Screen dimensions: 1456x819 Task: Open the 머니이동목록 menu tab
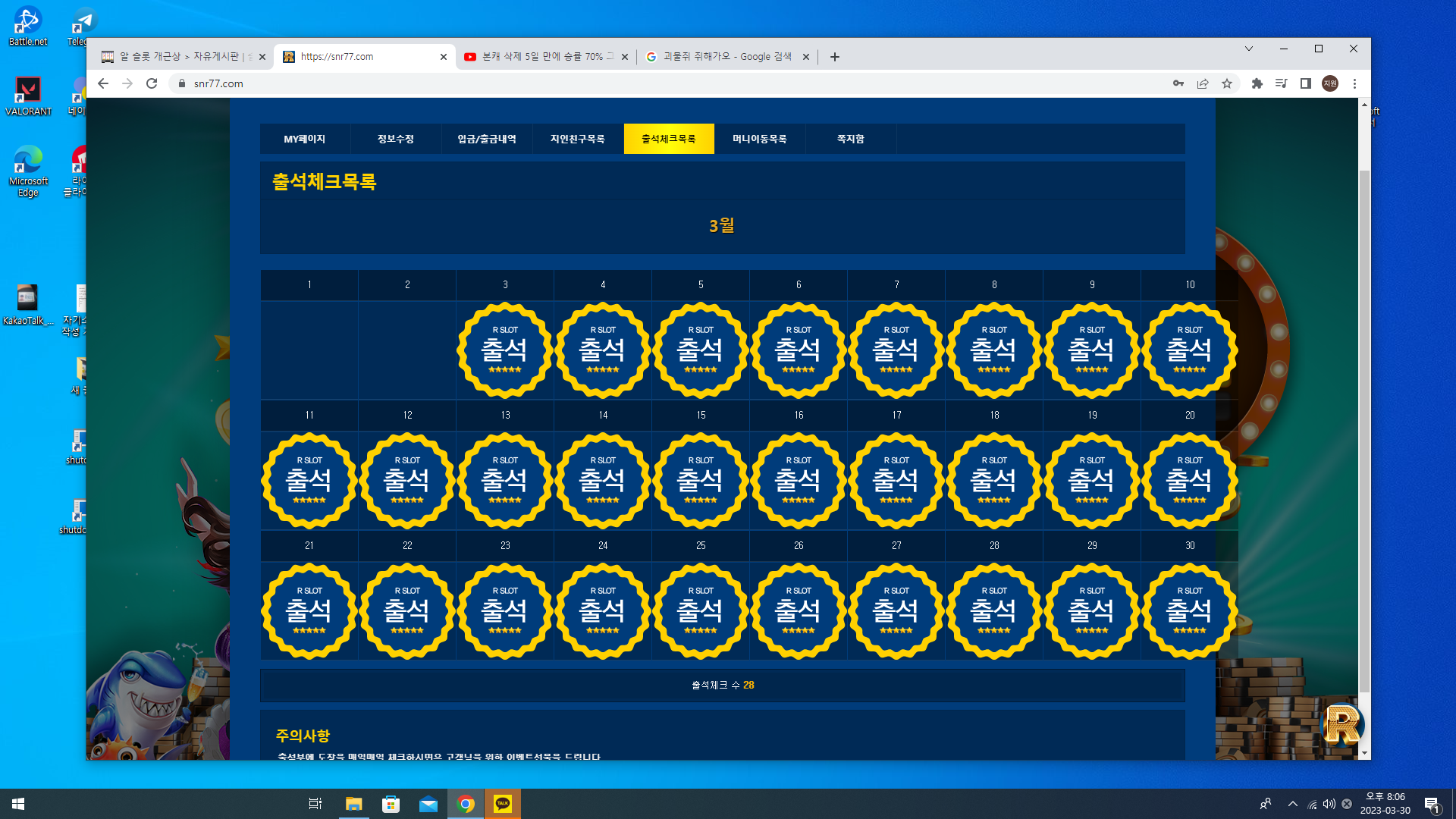(760, 139)
